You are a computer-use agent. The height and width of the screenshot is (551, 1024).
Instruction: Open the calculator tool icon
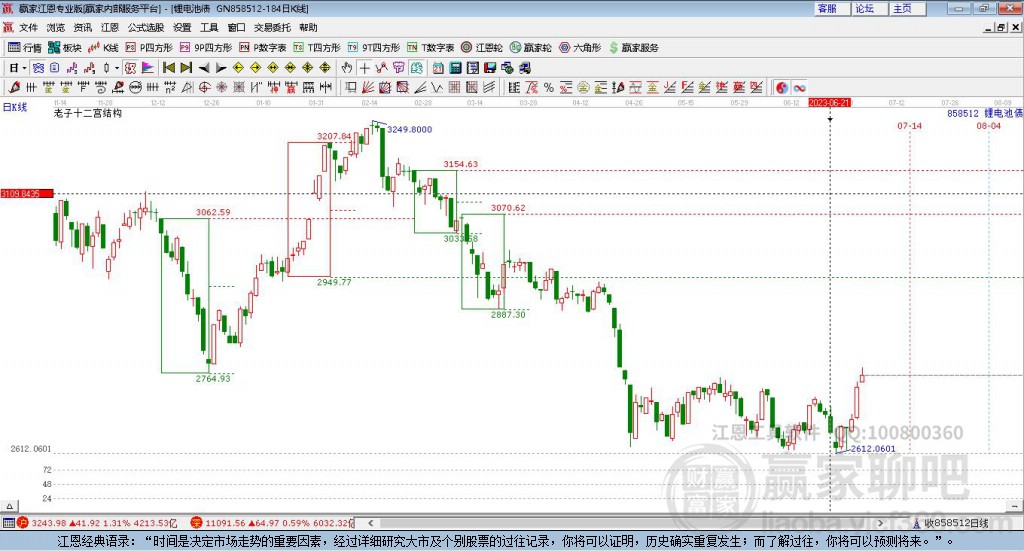(455, 68)
